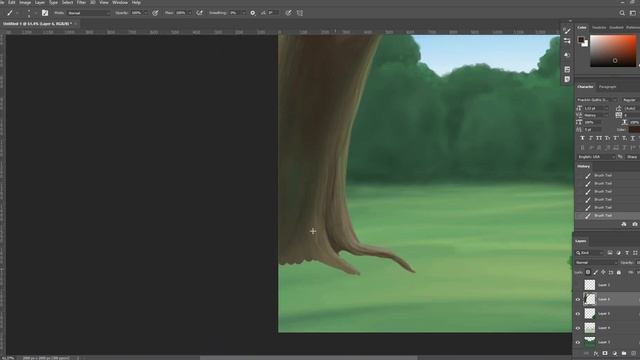Open the layer filter Kind dropdown
The image size is (640, 360).
click(x=589, y=253)
